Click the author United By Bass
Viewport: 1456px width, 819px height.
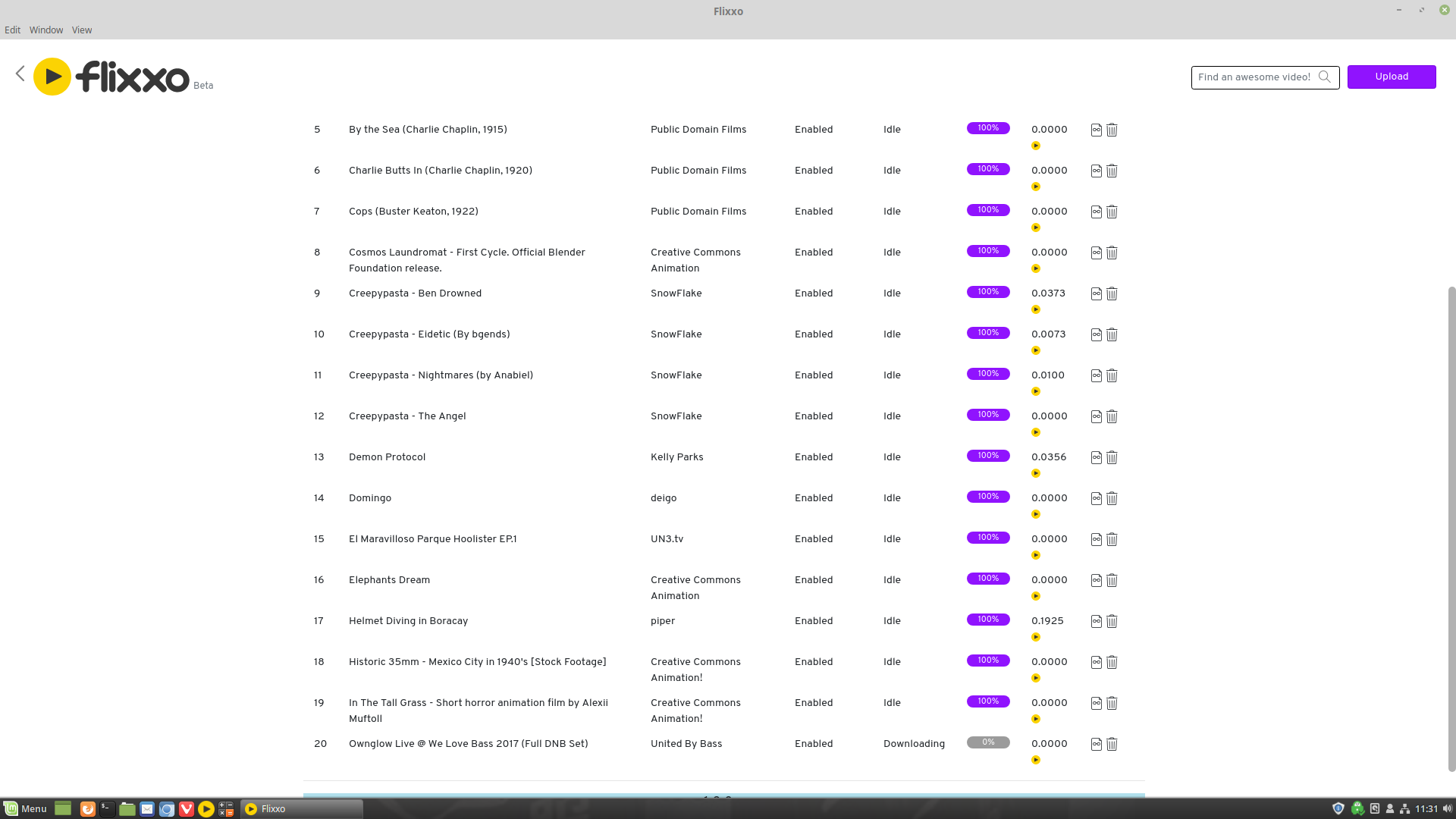[x=686, y=744]
